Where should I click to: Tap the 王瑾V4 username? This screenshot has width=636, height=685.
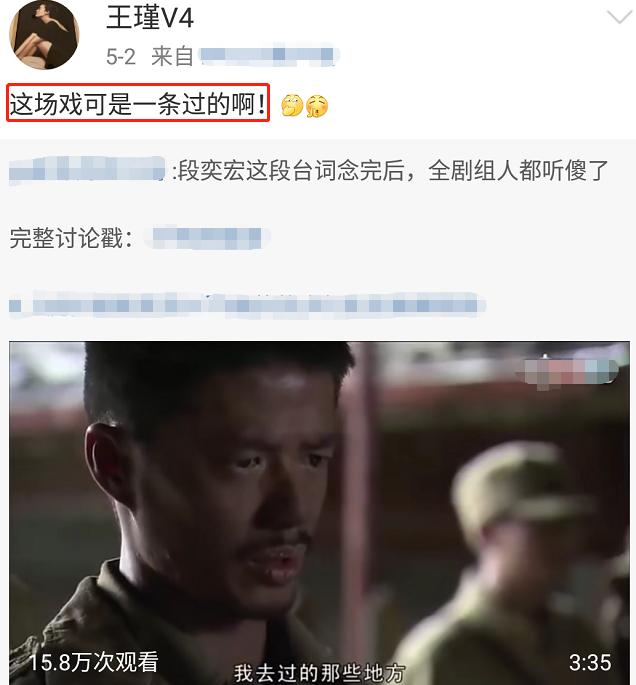click(x=150, y=18)
